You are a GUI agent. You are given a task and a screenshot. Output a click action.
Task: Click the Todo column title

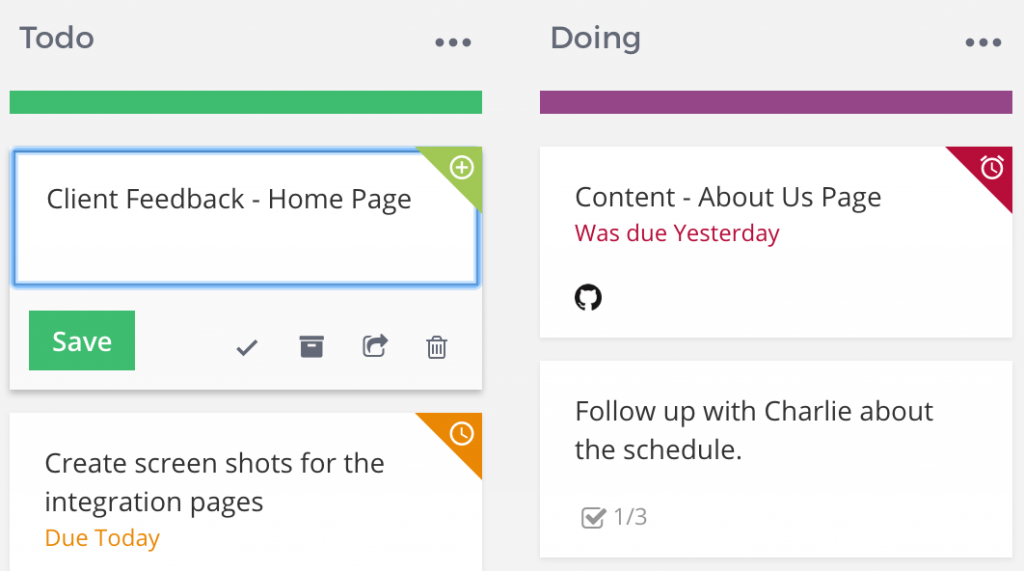tap(57, 38)
